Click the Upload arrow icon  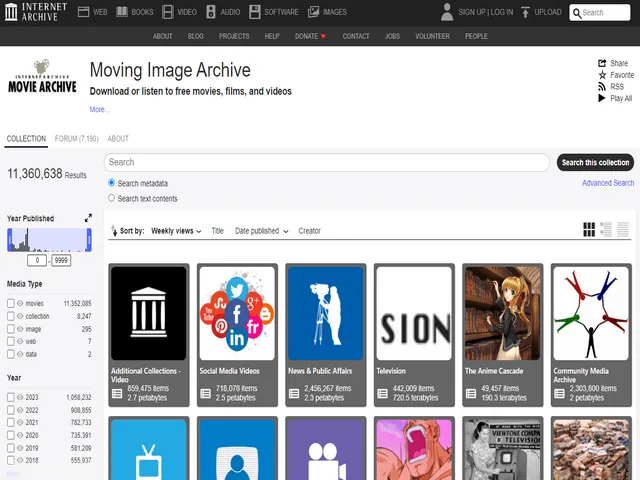tap(525, 12)
